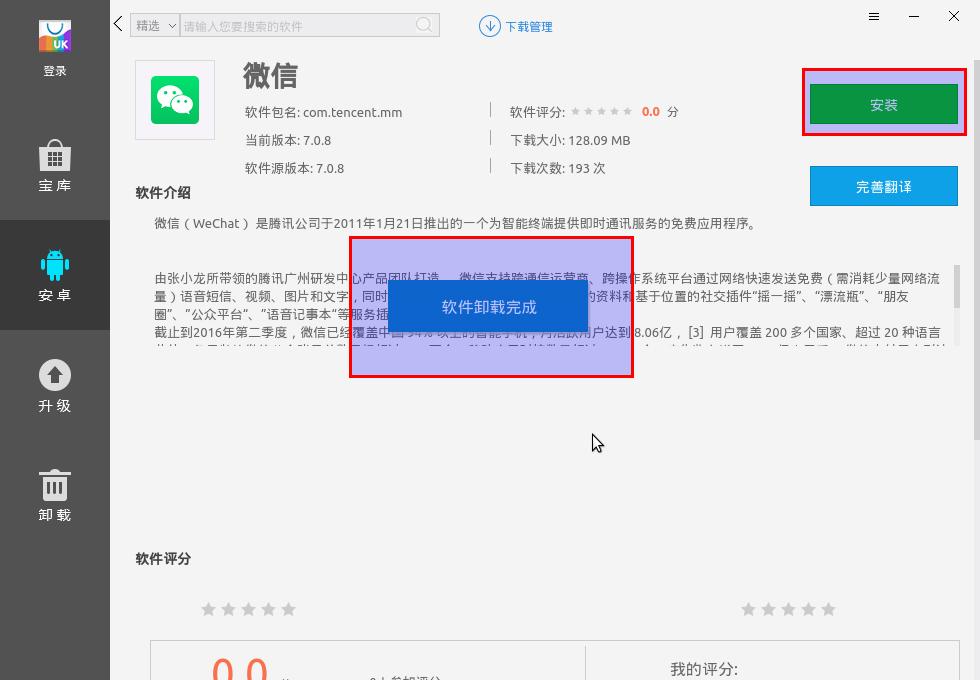Click the download manager arrow icon
Image resolution: width=980 pixels, height=680 pixels.
[x=489, y=26]
